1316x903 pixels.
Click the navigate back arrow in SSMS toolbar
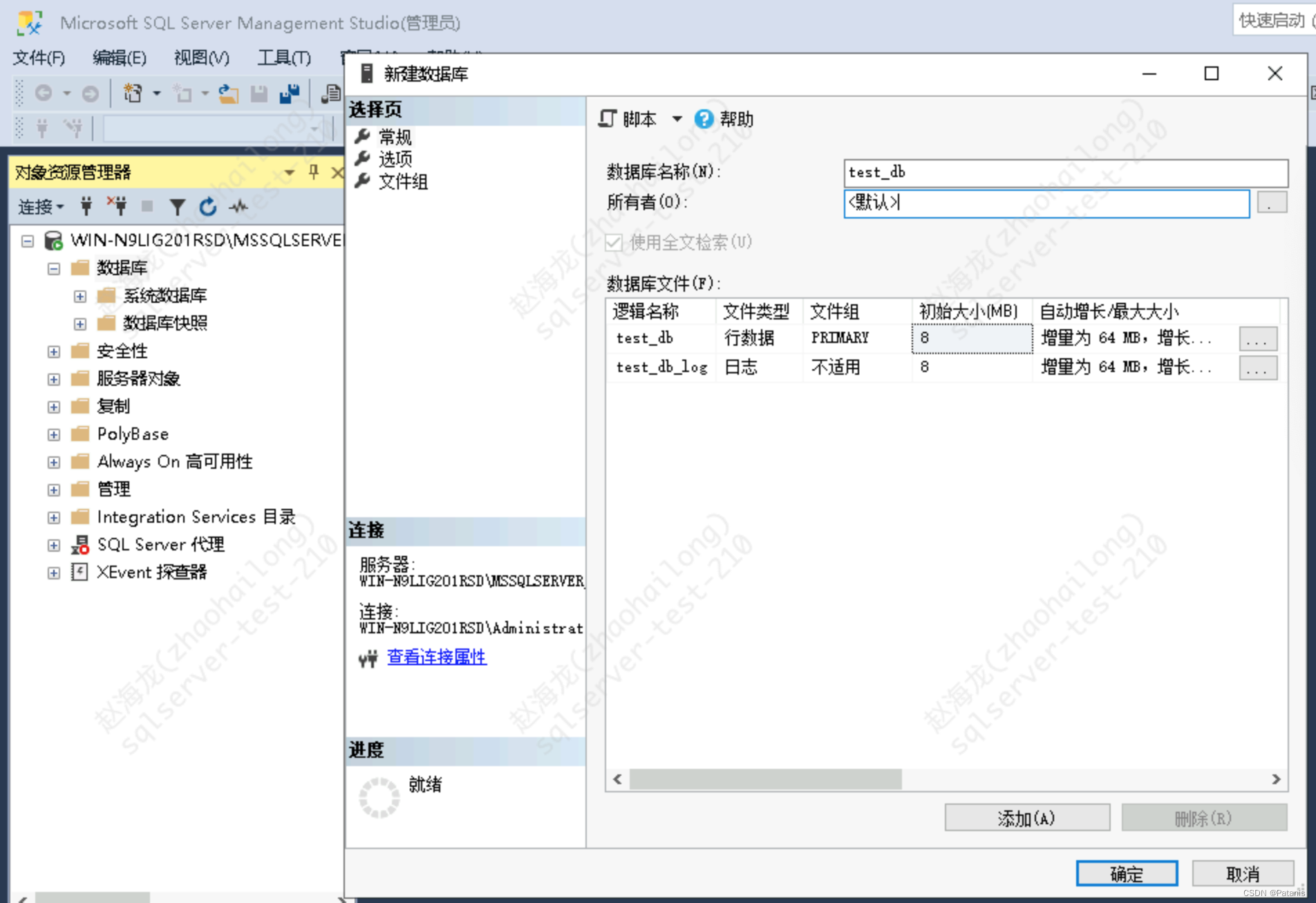44,93
